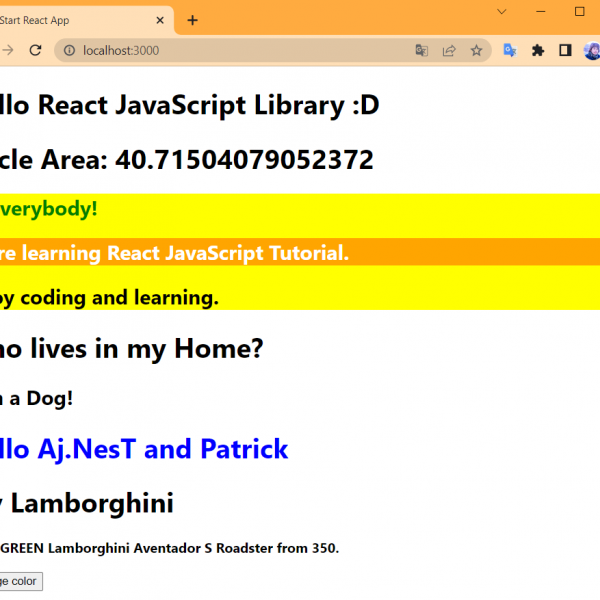600x600 pixels.
Task: Open a new tab
Action: click(x=192, y=20)
